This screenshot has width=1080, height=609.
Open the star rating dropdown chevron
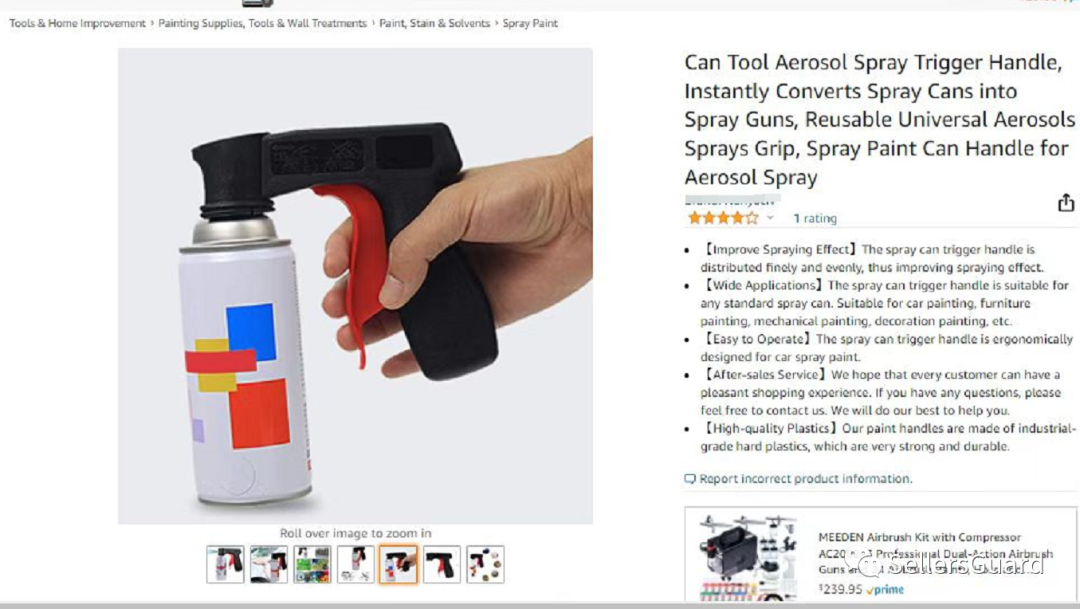tap(770, 218)
